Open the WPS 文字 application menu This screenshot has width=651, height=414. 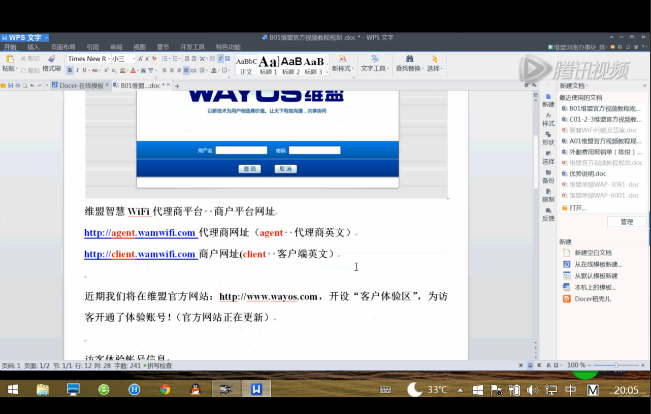tap(24, 37)
